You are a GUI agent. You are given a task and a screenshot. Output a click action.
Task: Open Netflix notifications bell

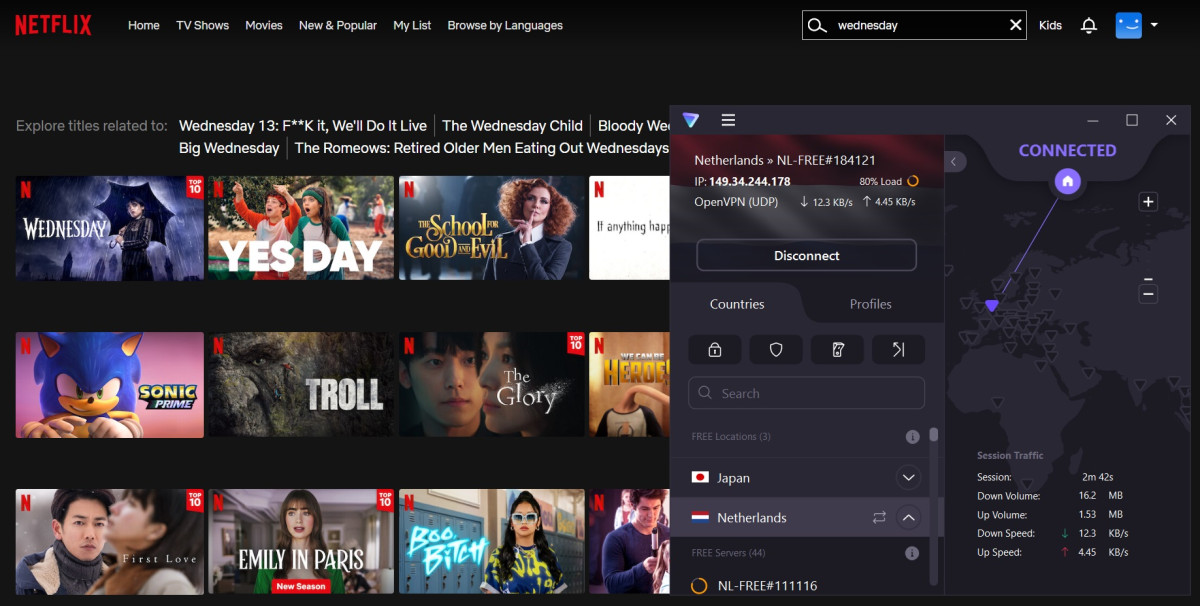tap(1089, 26)
